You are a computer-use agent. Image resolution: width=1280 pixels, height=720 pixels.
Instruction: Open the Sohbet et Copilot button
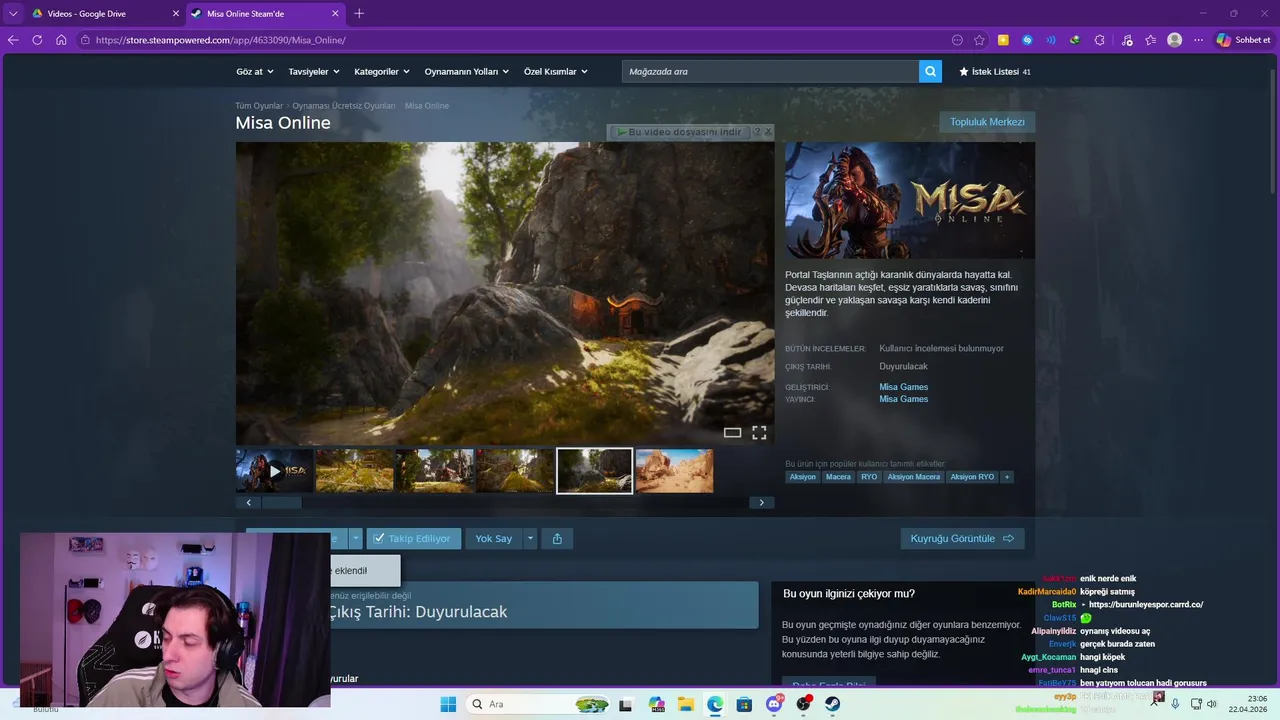click(x=1244, y=40)
